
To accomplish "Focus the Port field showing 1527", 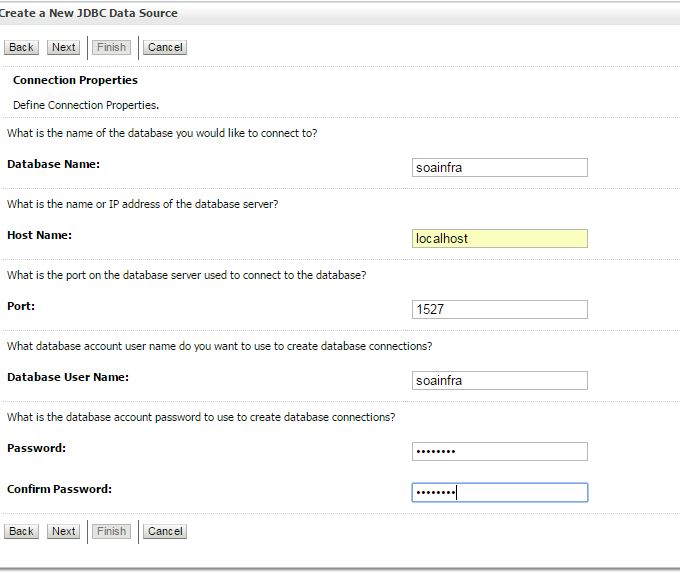I will 500,309.
